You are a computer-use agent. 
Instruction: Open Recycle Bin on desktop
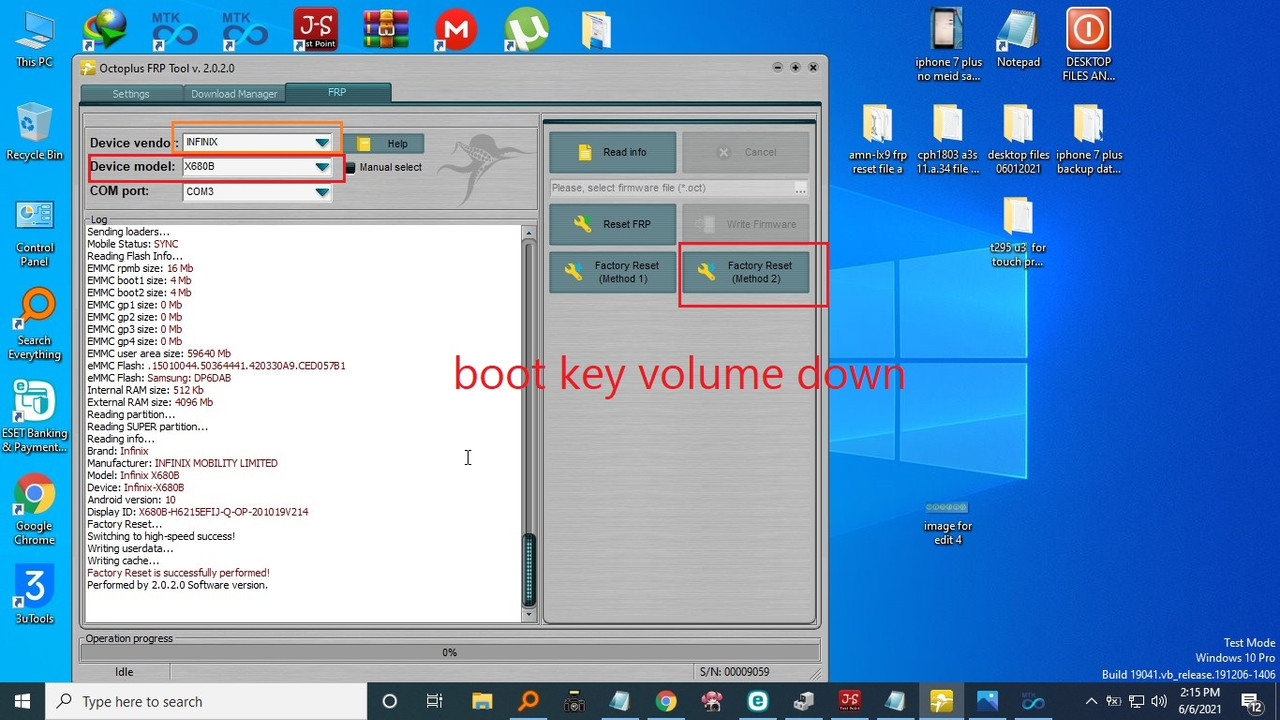click(34, 130)
